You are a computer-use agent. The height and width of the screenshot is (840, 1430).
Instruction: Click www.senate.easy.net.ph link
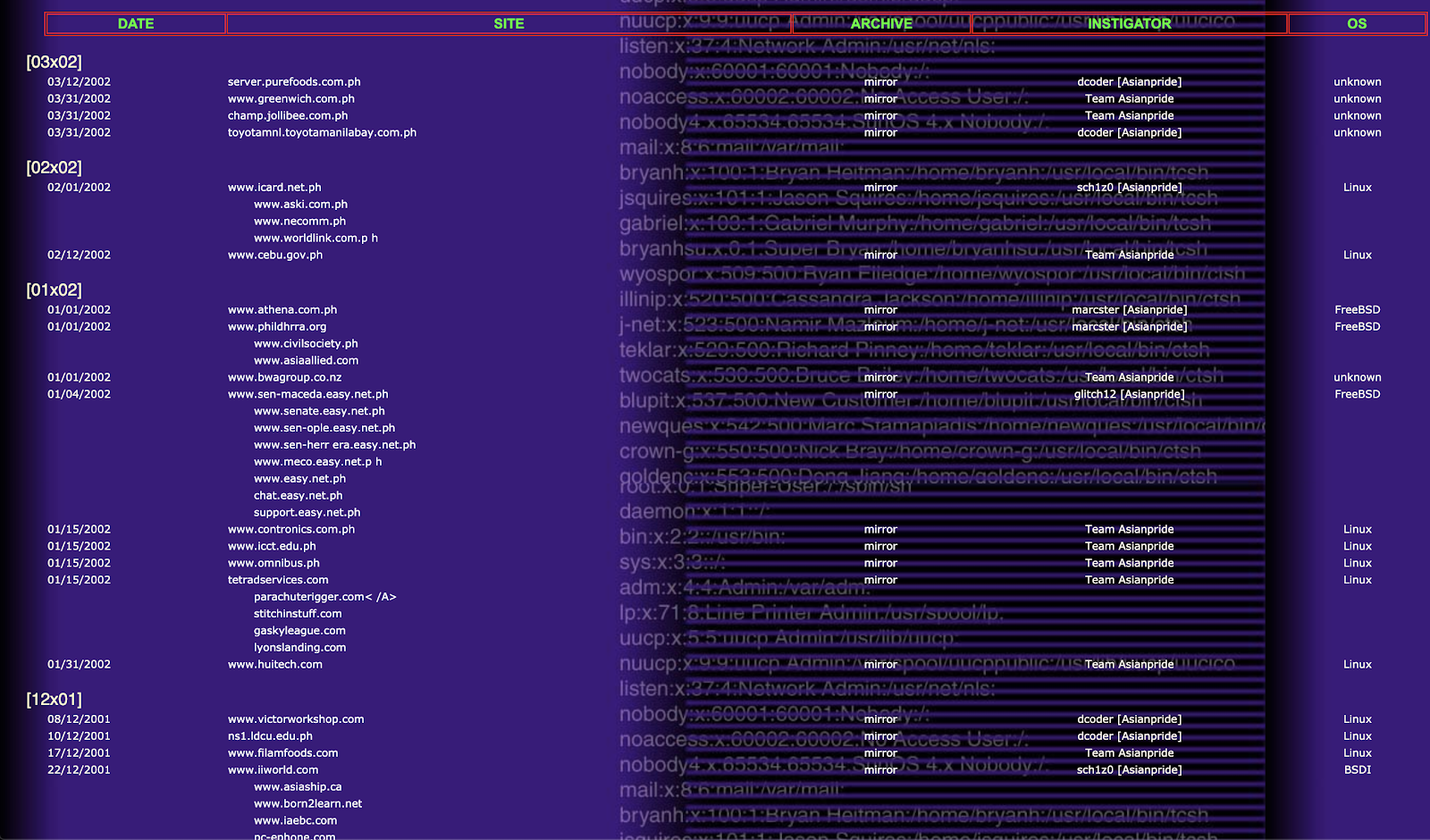pos(319,412)
